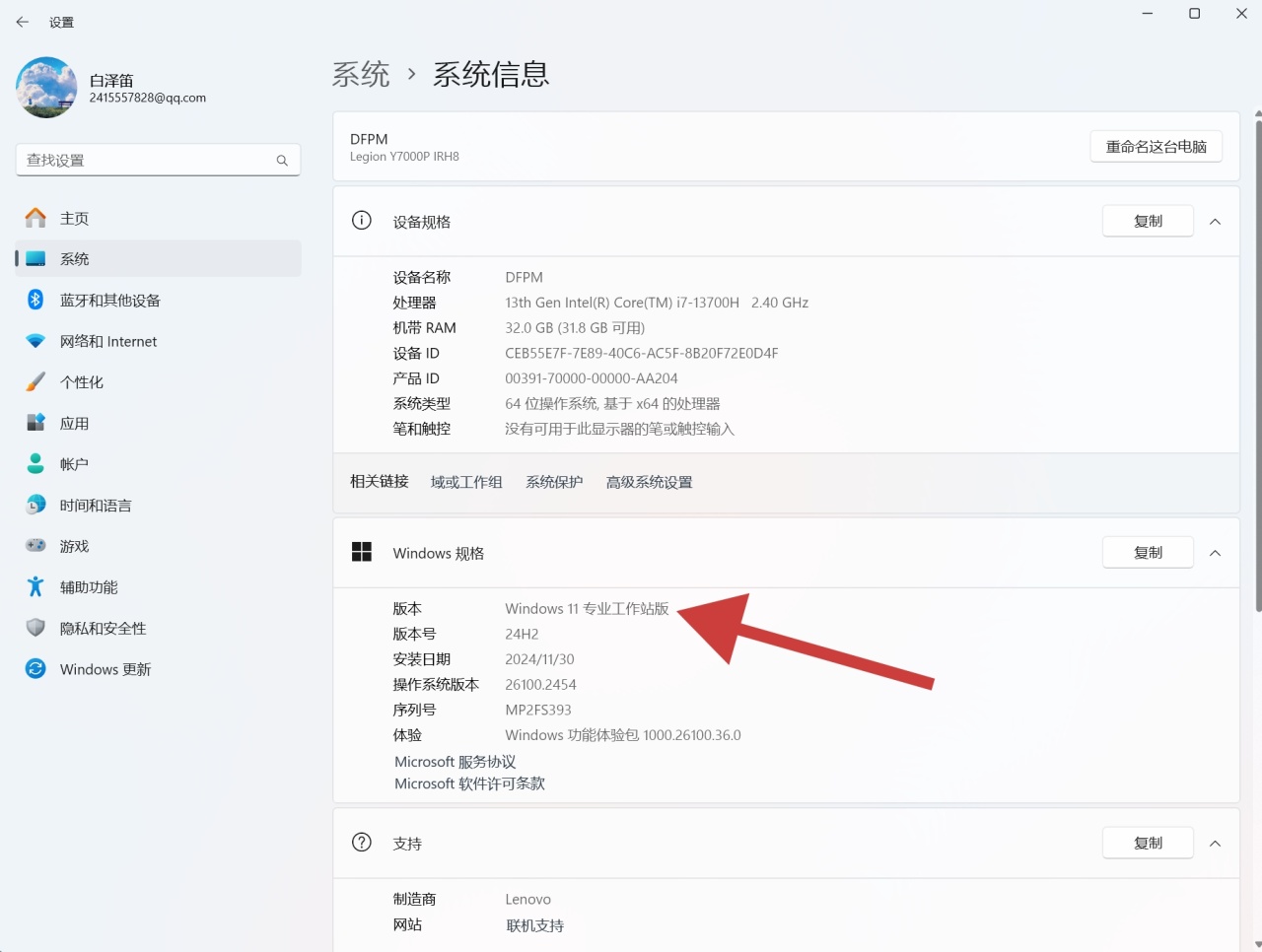The width and height of the screenshot is (1262, 952).
Task: Click the processor value 13th Gen Intel(R) Core(TM) i7-13700H
Action: 622,303
